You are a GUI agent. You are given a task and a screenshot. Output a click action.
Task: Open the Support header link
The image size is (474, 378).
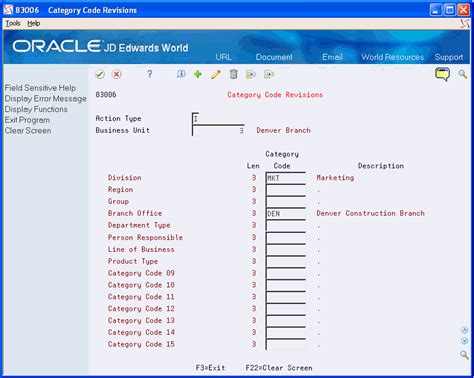[x=449, y=57]
